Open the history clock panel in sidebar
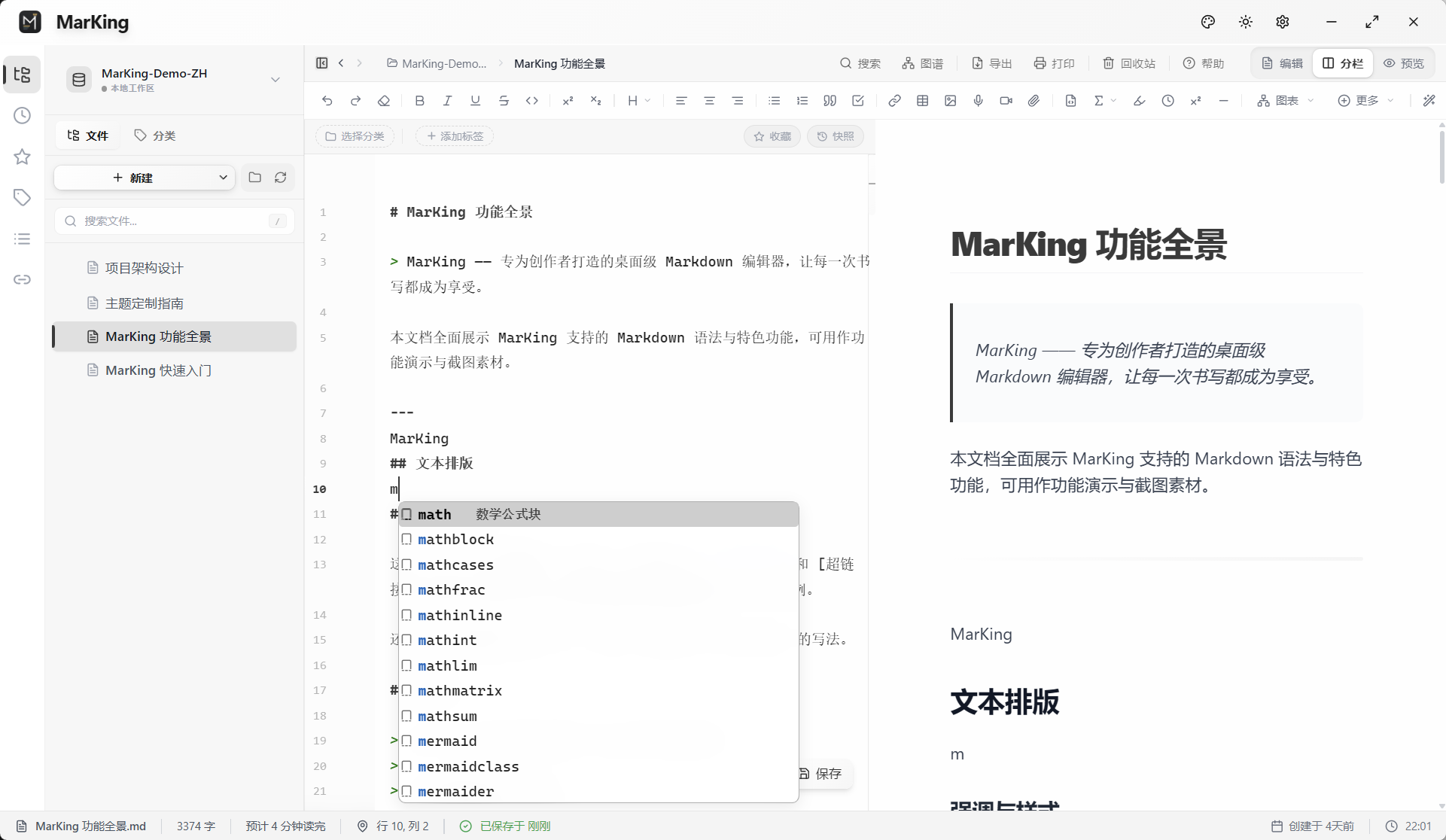This screenshot has height=840, width=1446. (23, 116)
